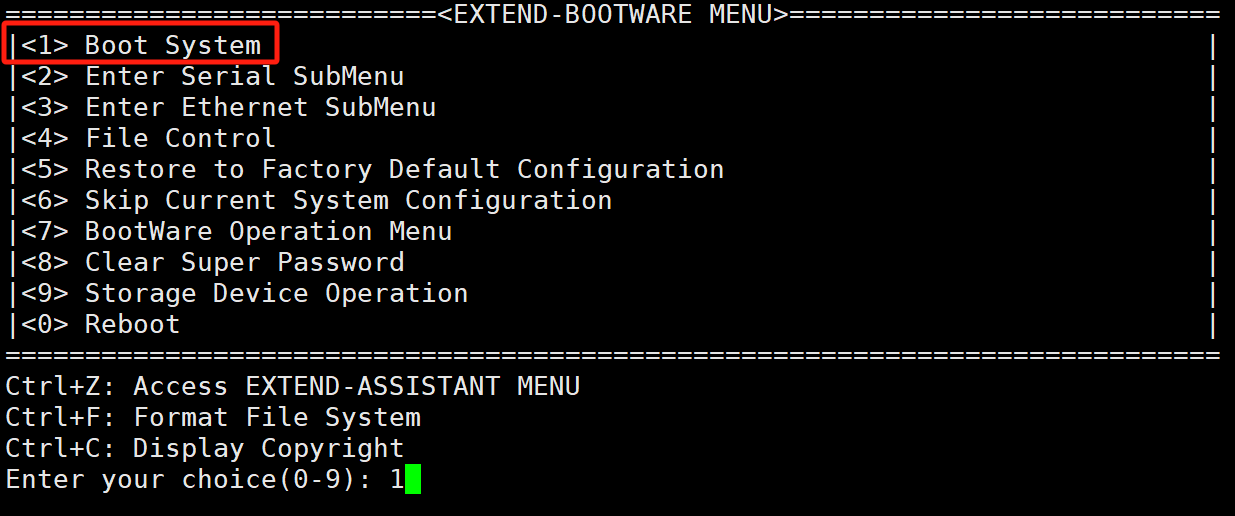Click the equals-sign separator below the menu
Image resolution: width=1235 pixels, height=516 pixels.
point(613,355)
